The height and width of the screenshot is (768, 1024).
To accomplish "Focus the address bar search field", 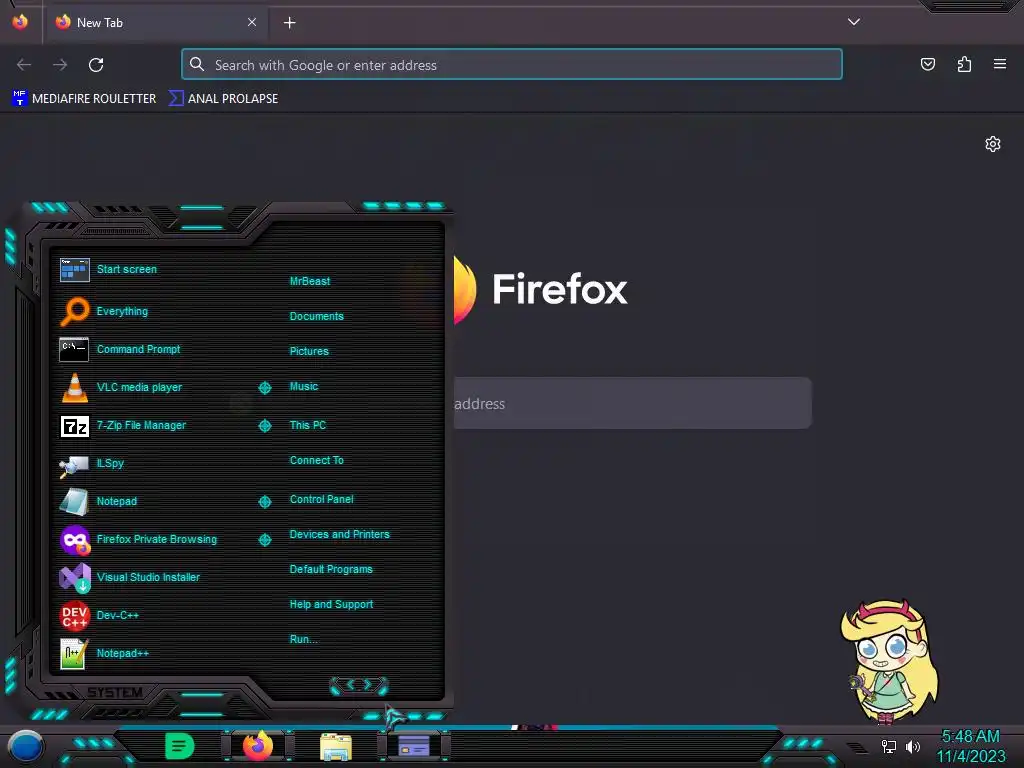I will (x=512, y=65).
